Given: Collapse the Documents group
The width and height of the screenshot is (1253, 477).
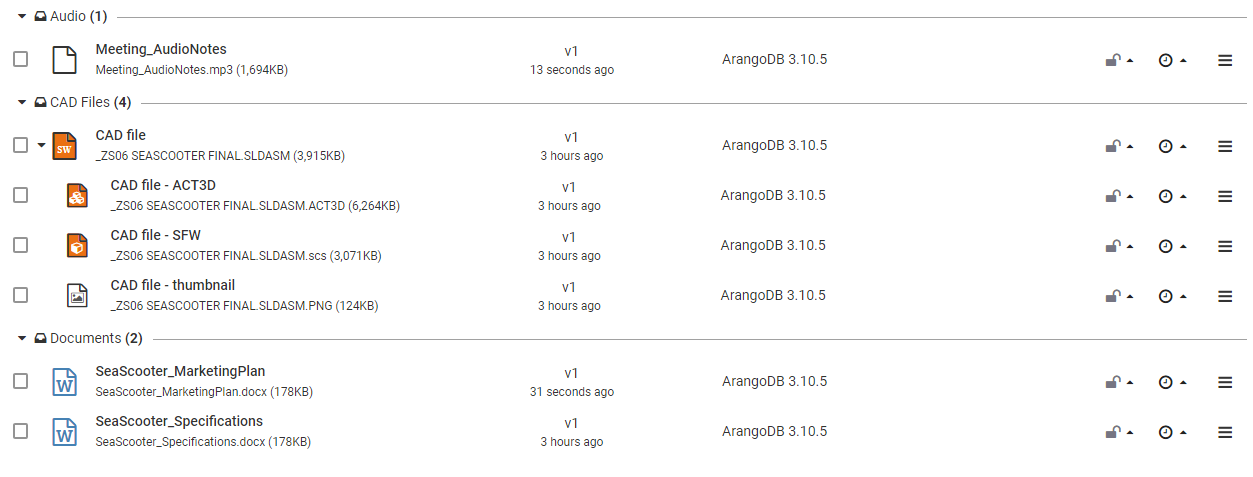Looking at the screenshot, I should point(22,338).
